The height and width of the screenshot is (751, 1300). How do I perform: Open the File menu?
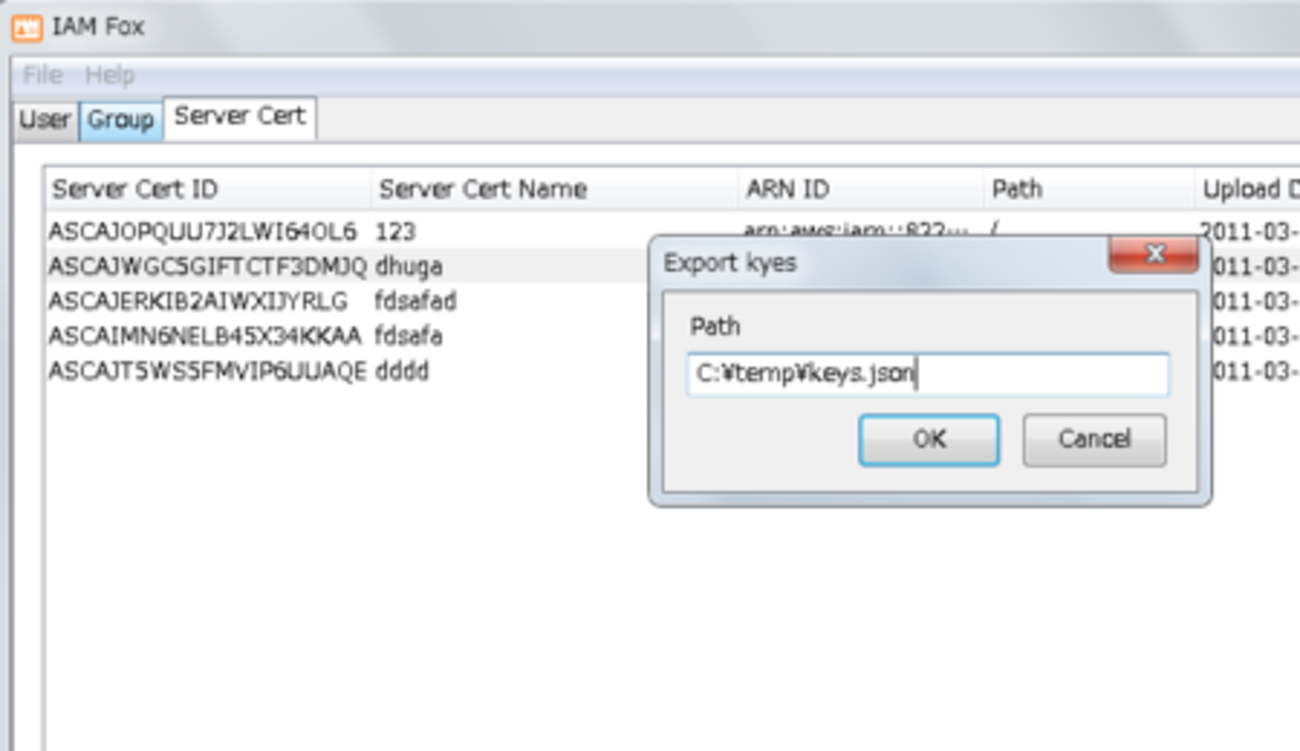[43, 75]
